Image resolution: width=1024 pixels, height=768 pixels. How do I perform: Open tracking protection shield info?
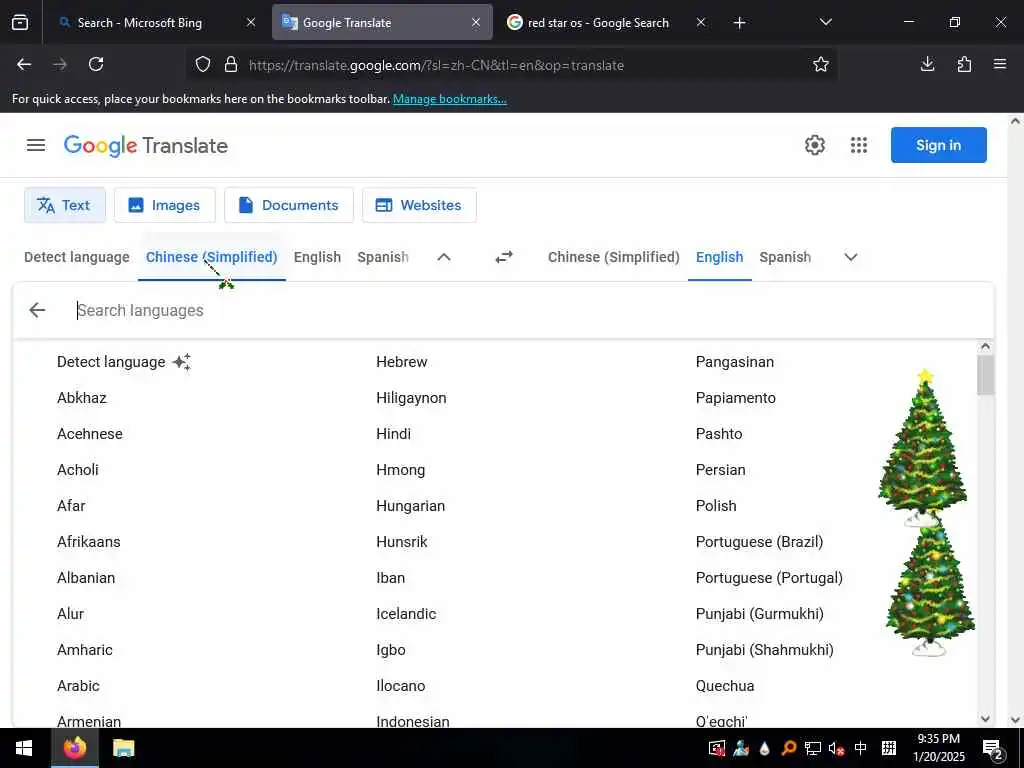[x=203, y=64]
